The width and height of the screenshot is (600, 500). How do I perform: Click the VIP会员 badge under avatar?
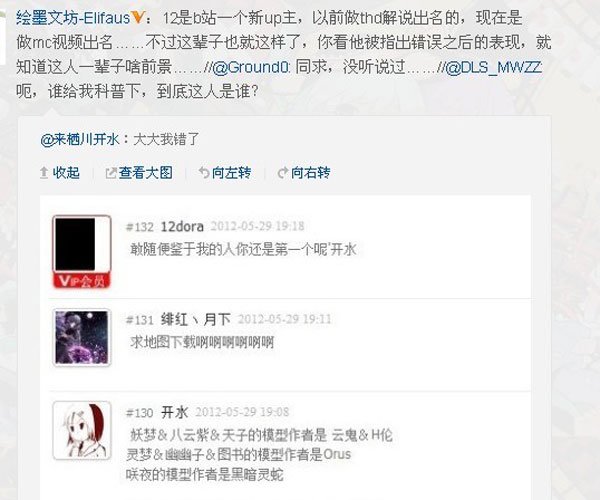82,281
